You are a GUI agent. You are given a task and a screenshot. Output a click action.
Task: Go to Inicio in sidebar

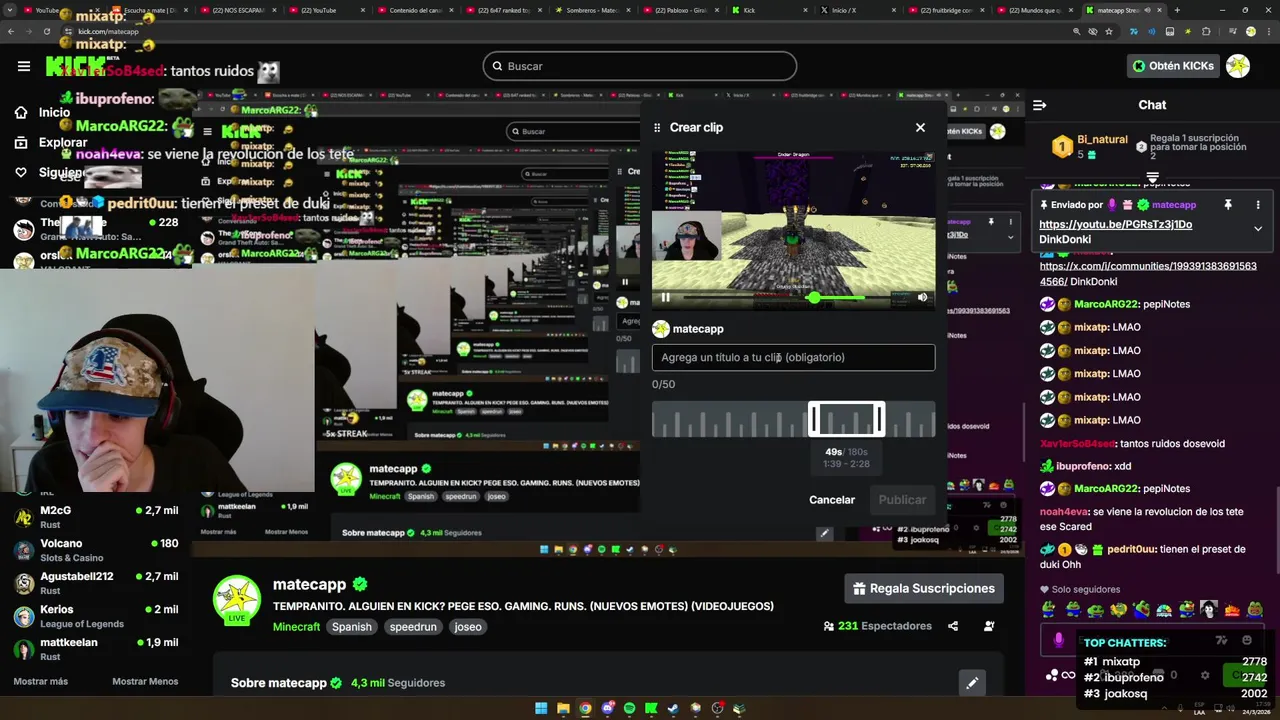(42, 112)
